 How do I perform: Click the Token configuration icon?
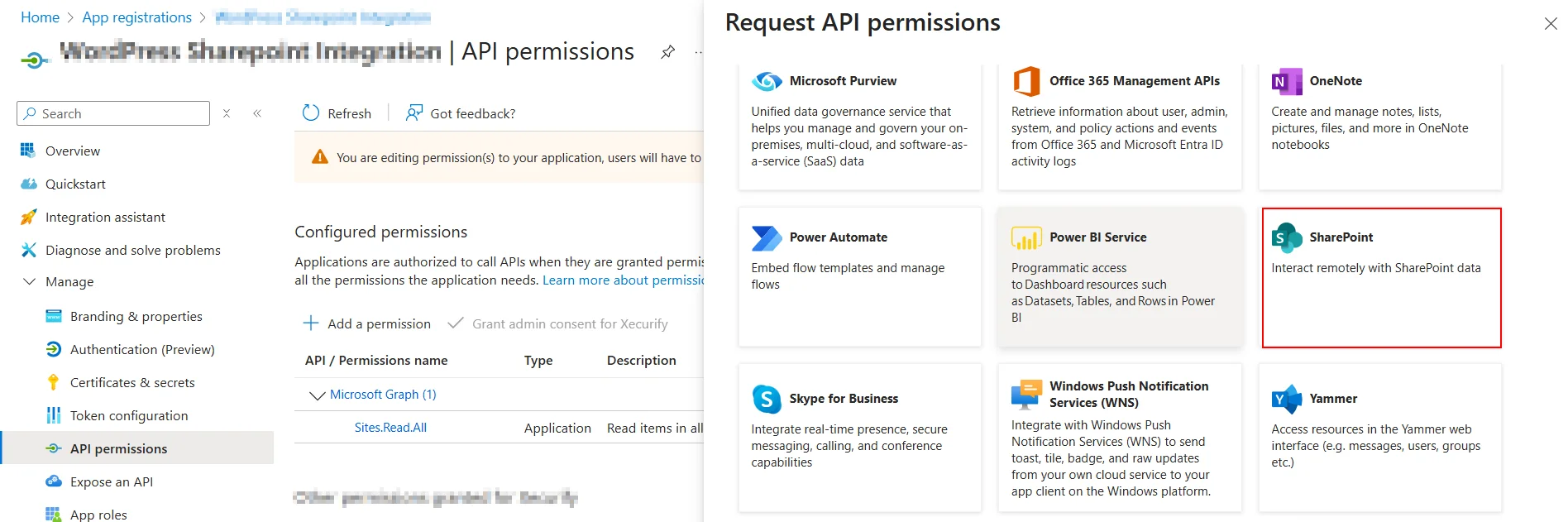pyautogui.click(x=54, y=415)
